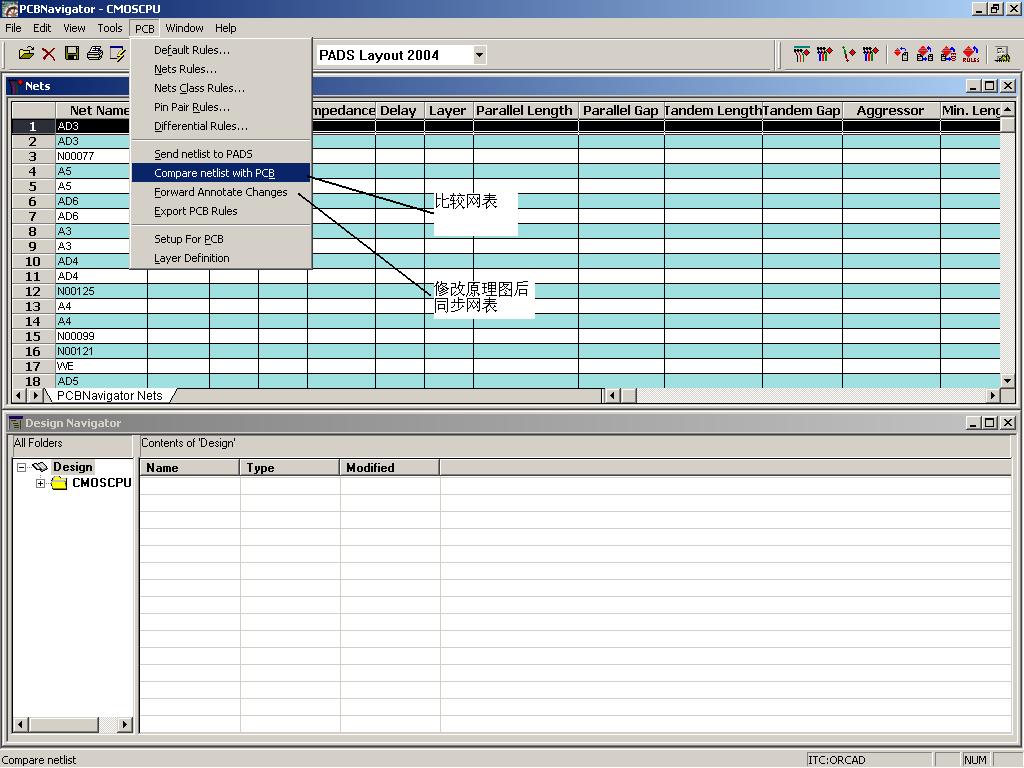
Task: Click the forward annotate icon with 'ECO' label
Action: tap(948, 54)
